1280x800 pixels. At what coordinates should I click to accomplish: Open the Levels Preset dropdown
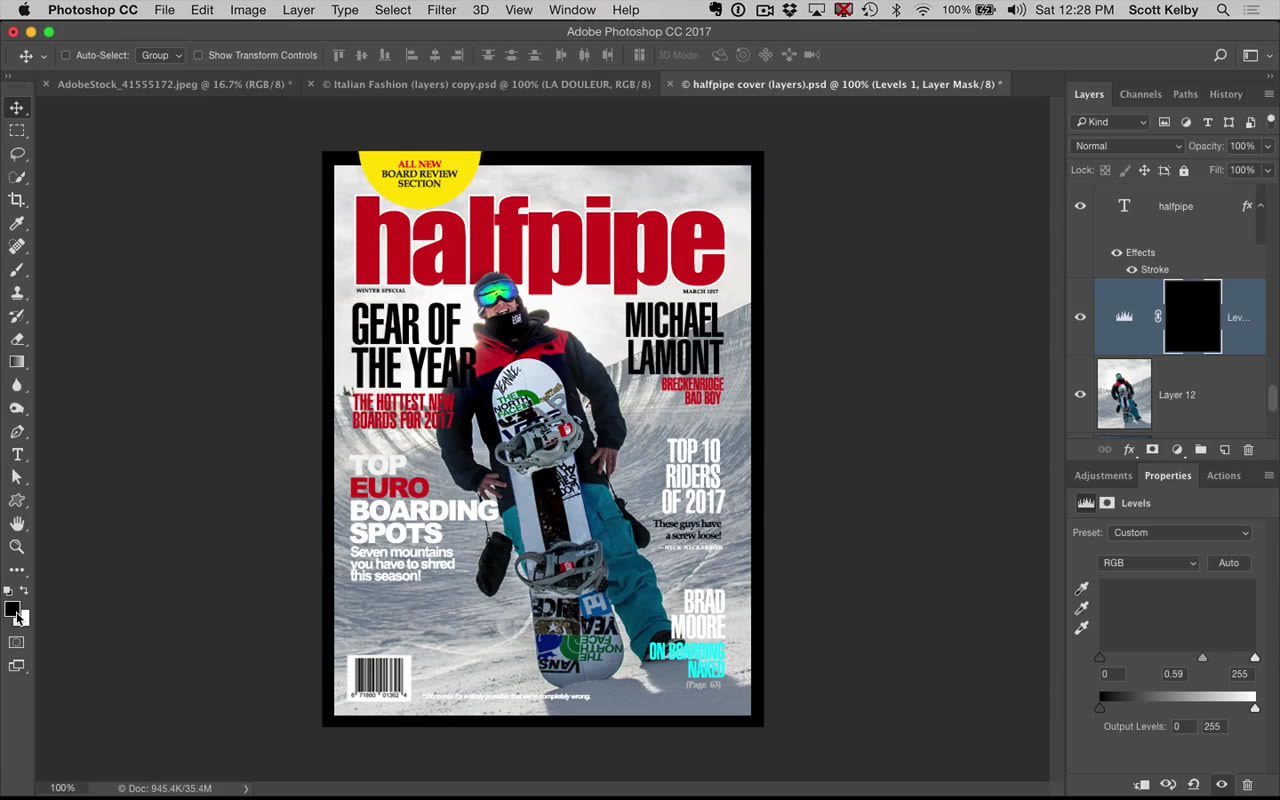pos(1180,532)
